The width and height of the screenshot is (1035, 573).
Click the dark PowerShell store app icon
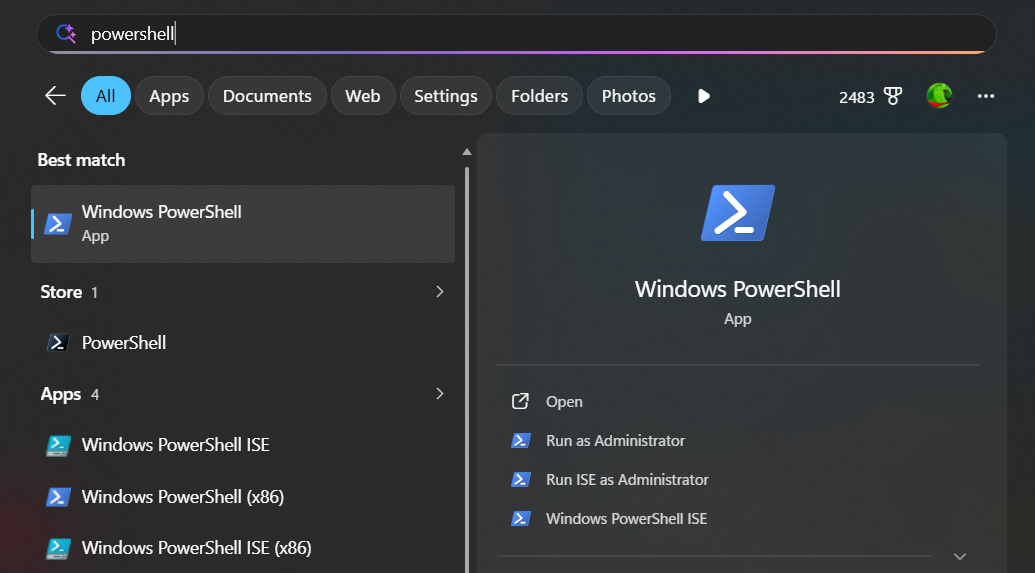[x=58, y=343]
